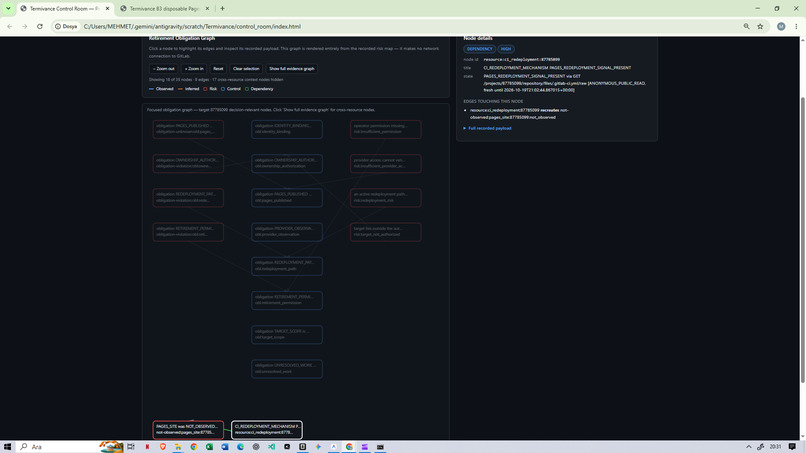Screen dimensions: 806x453
Task: Click the taskbar Ara search box
Action: tap(69, 447)
